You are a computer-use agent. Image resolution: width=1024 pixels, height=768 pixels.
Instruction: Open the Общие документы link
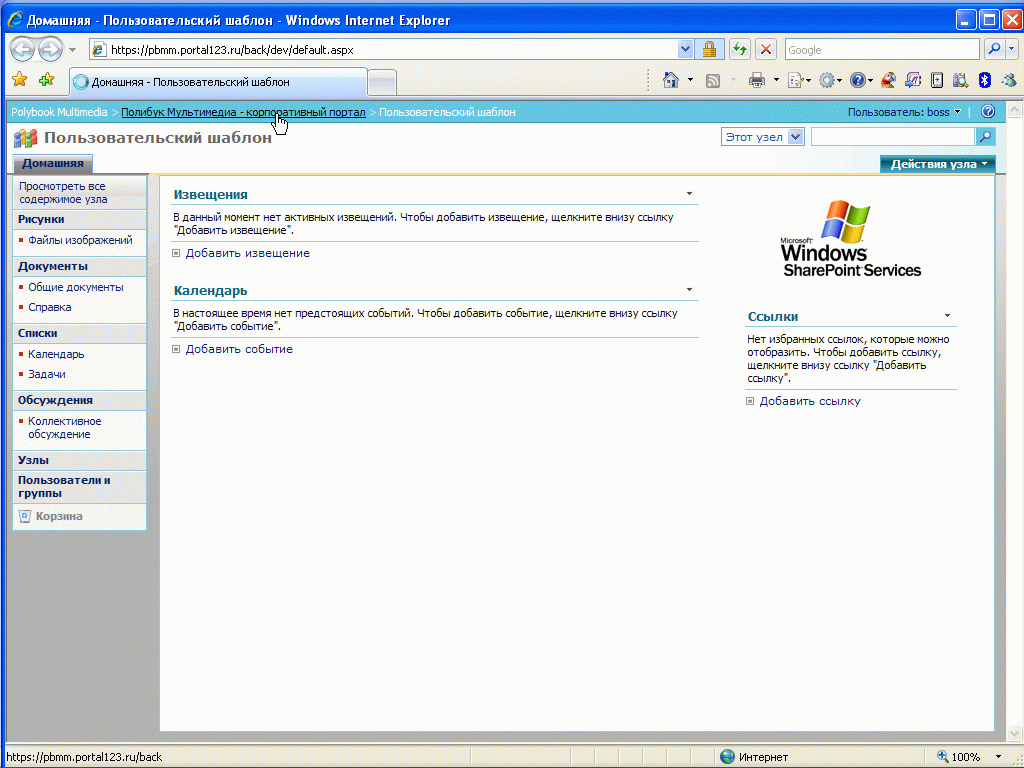tap(76, 287)
